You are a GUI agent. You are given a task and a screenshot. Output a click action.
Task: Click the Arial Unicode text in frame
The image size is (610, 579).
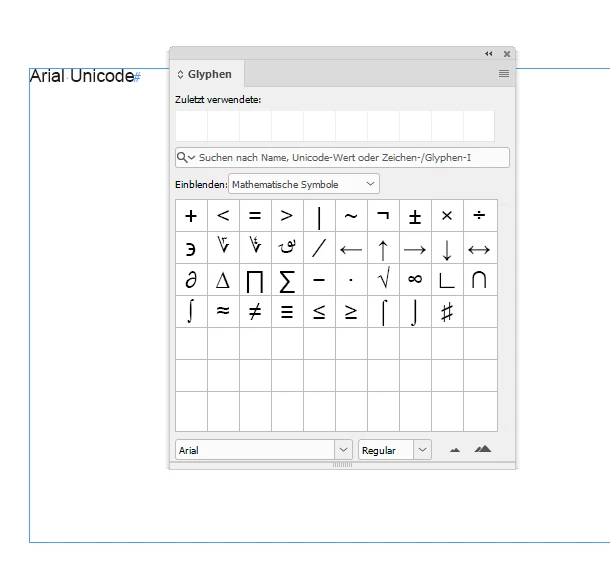(x=82, y=76)
